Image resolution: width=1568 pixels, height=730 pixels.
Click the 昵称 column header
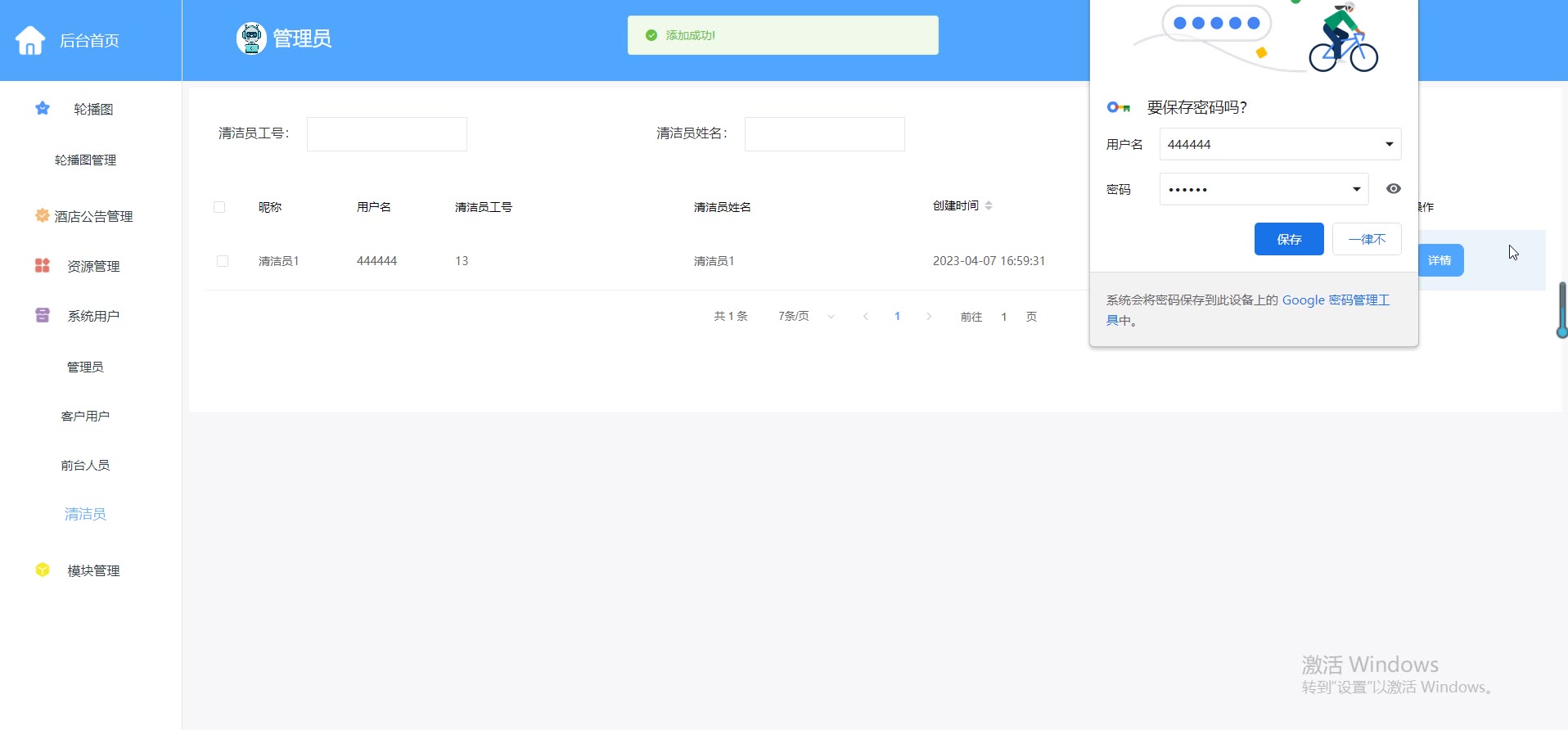(270, 207)
